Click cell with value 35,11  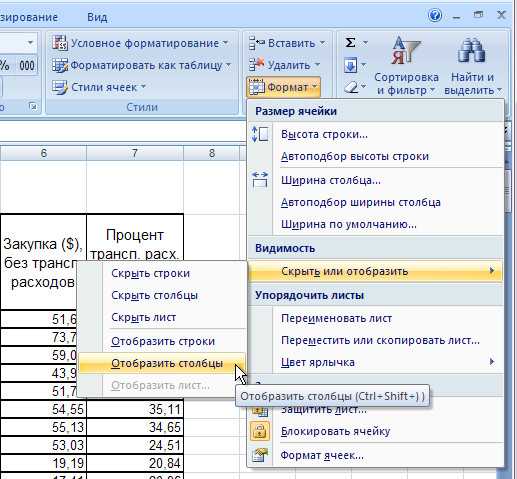click(x=135, y=409)
